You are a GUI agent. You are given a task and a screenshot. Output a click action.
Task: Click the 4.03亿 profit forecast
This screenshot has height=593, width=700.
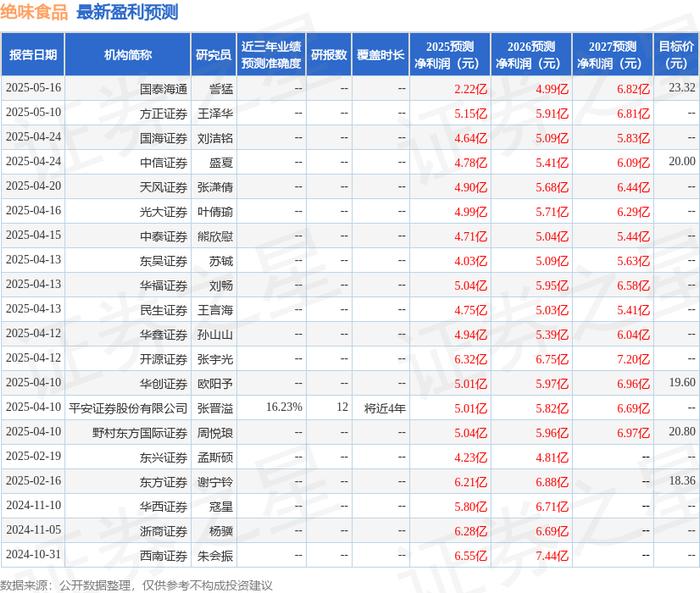coord(471,261)
